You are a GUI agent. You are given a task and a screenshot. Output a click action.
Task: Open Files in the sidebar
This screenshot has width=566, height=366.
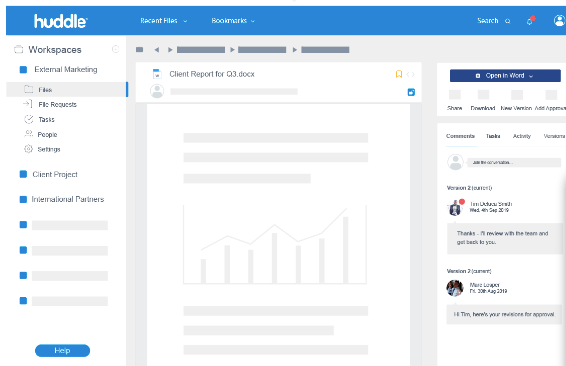(67, 90)
